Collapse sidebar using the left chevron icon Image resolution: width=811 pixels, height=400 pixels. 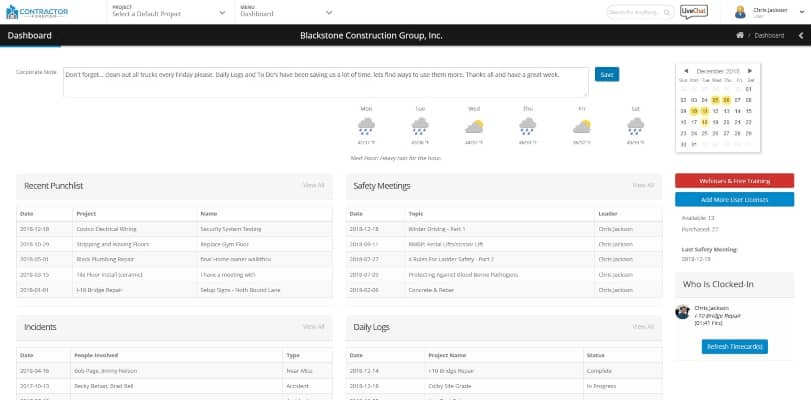[801, 36]
